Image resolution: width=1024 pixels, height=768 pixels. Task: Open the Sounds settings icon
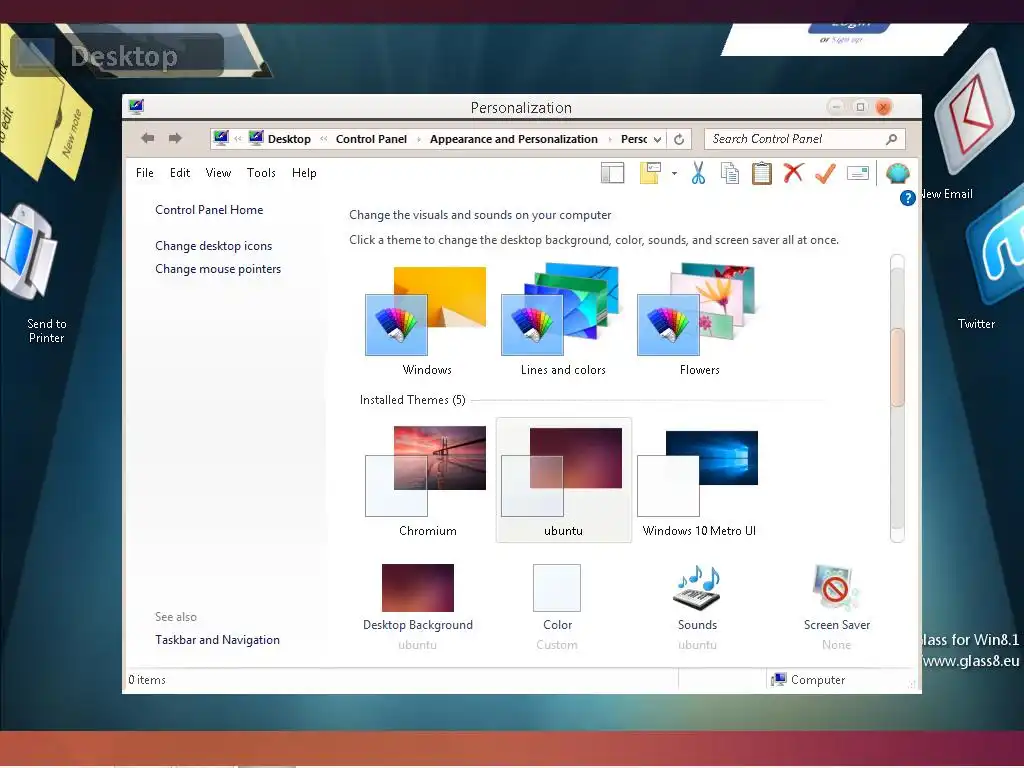pyautogui.click(x=697, y=588)
